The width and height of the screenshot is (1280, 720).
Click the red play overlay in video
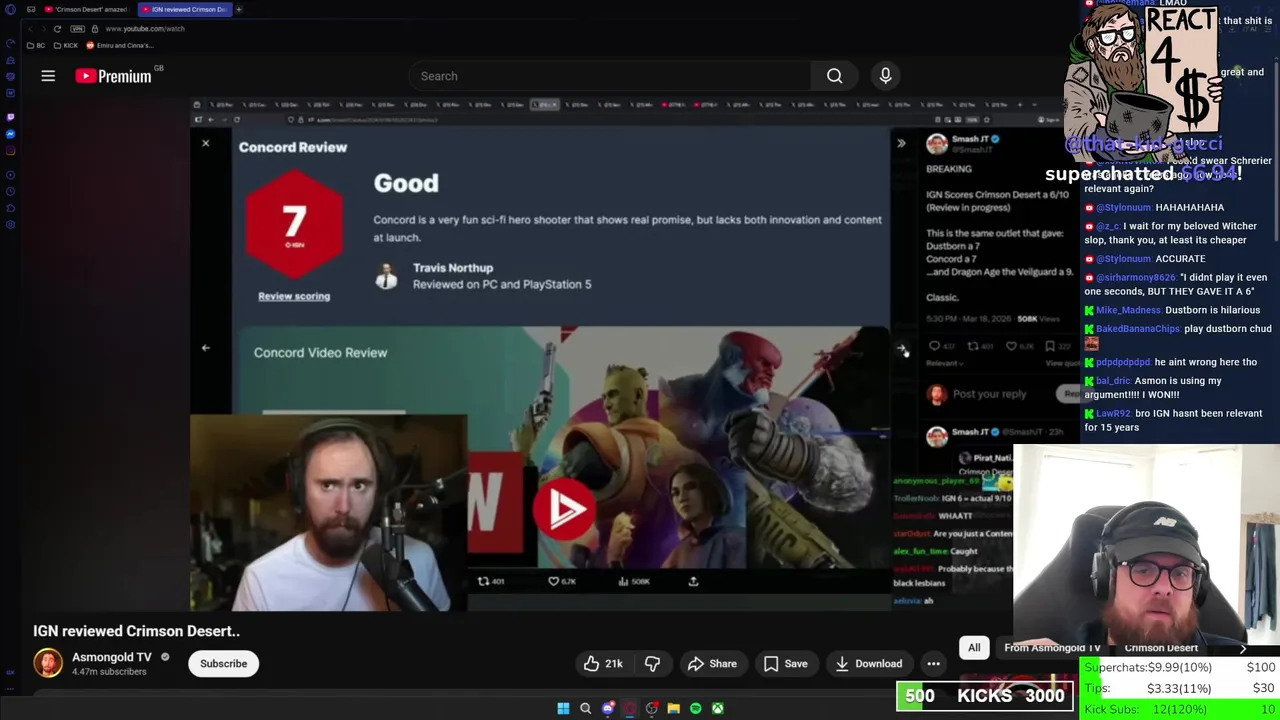(564, 508)
